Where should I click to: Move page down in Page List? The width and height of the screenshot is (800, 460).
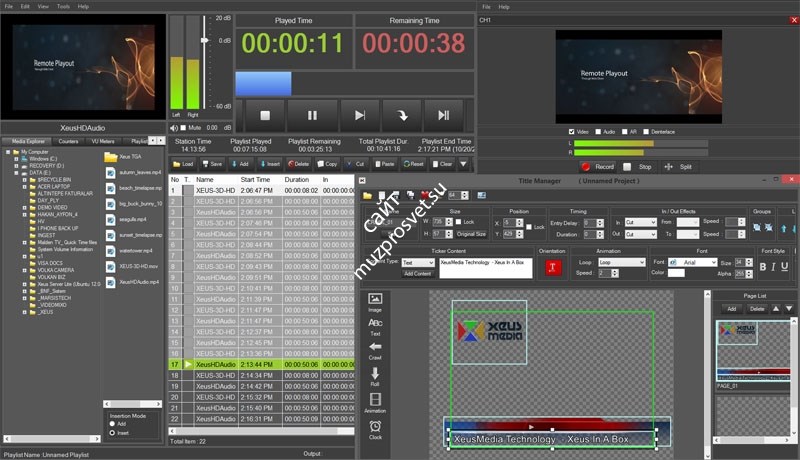(x=789, y=309)
